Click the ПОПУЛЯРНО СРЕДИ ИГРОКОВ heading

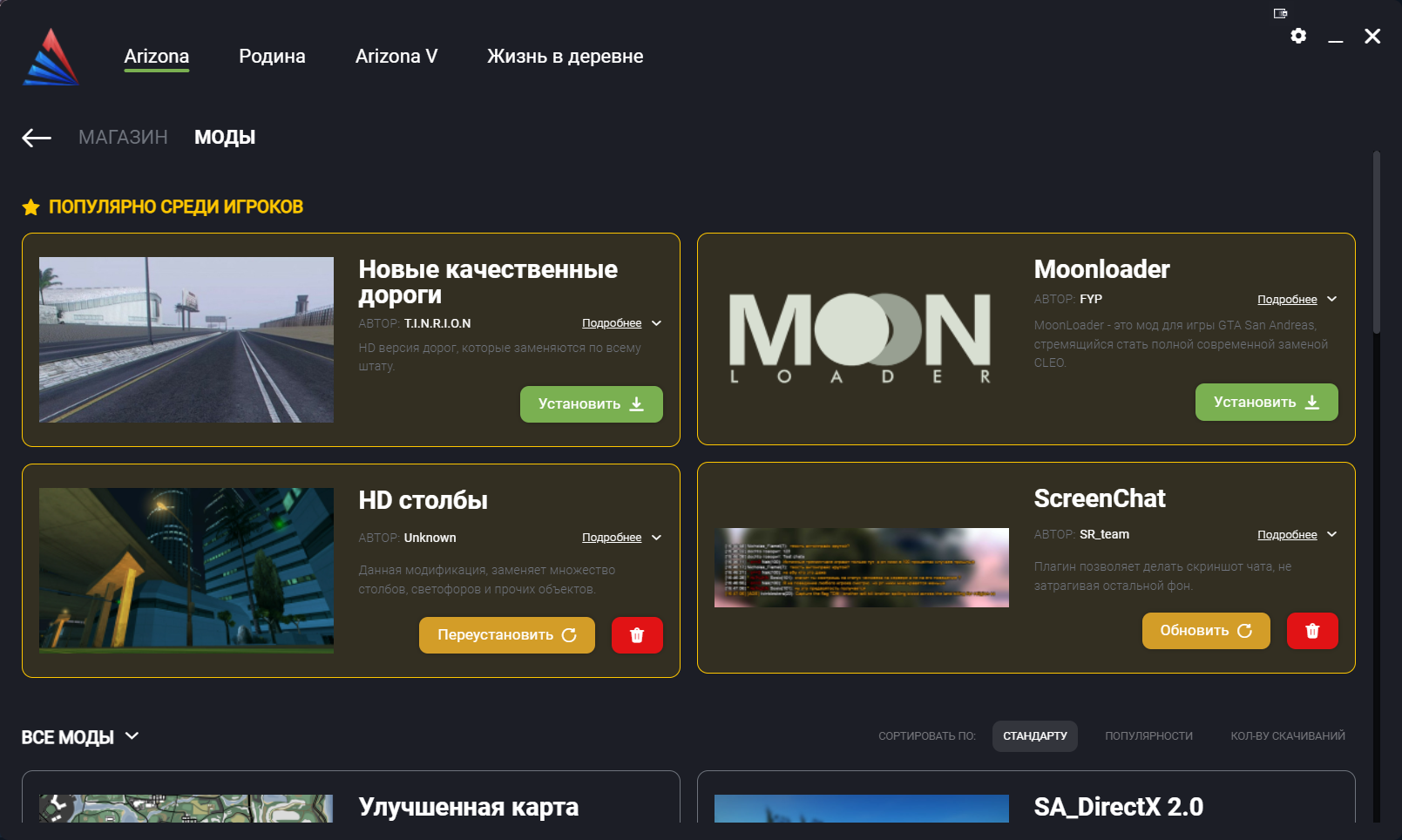(176, 207)
